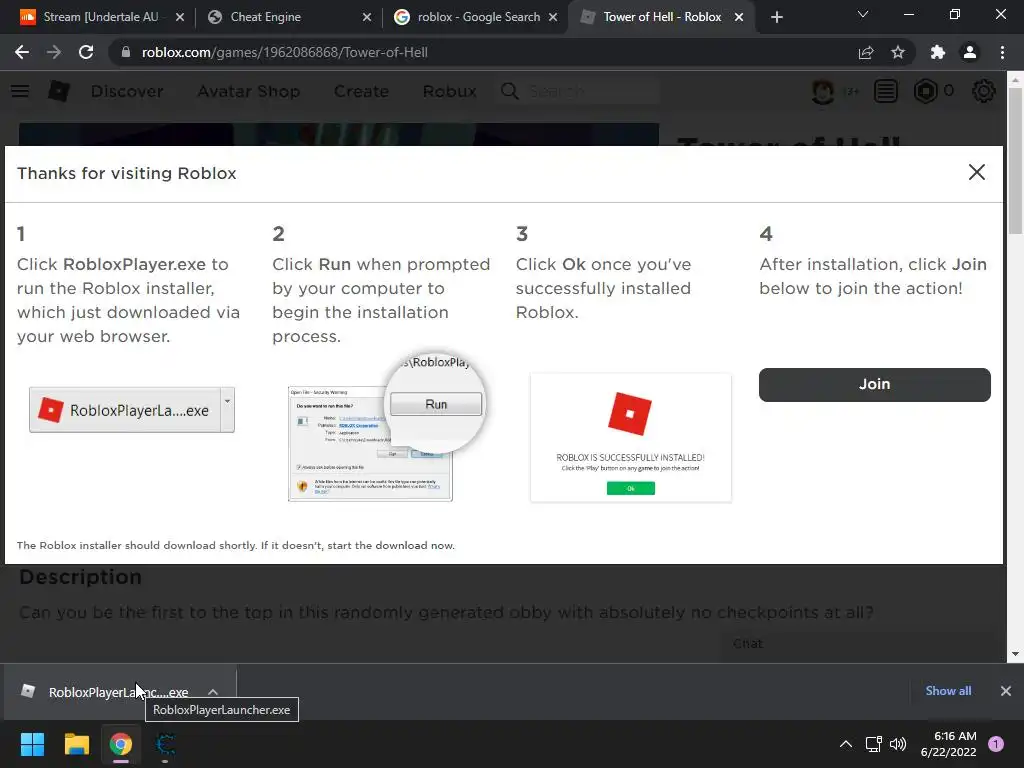This screenshot has width=1024, height=768.
Task: Open the Robux menu item
Action: (449, 91)
